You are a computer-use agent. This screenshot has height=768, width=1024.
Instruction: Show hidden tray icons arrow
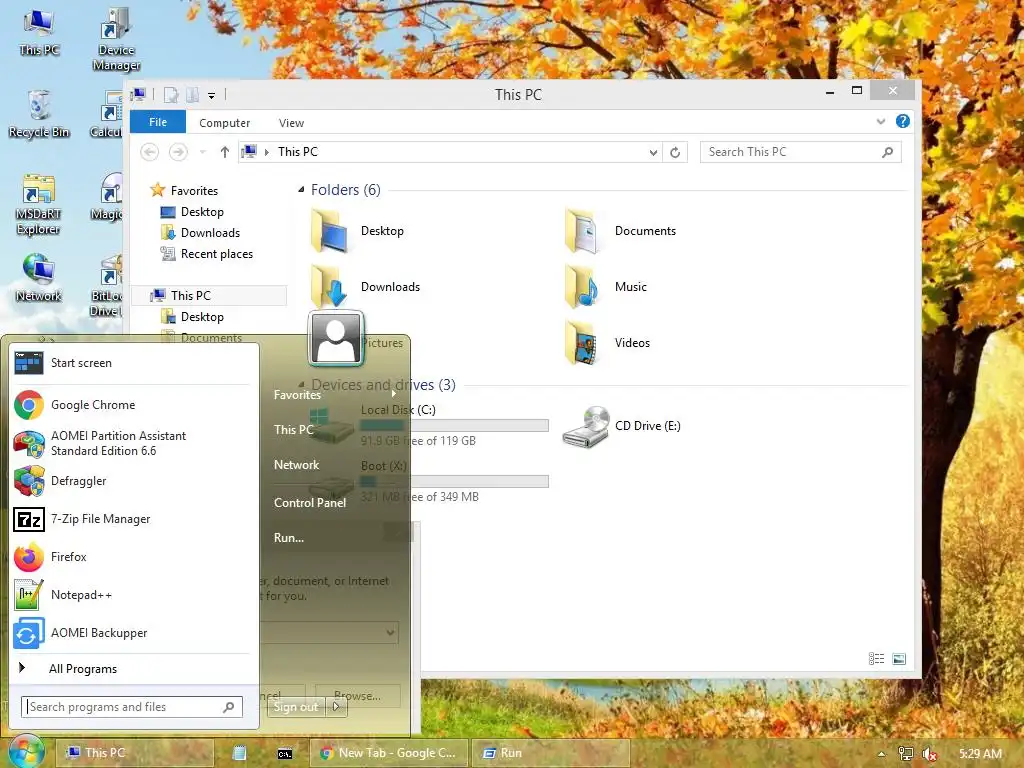(x=881, y=754)
